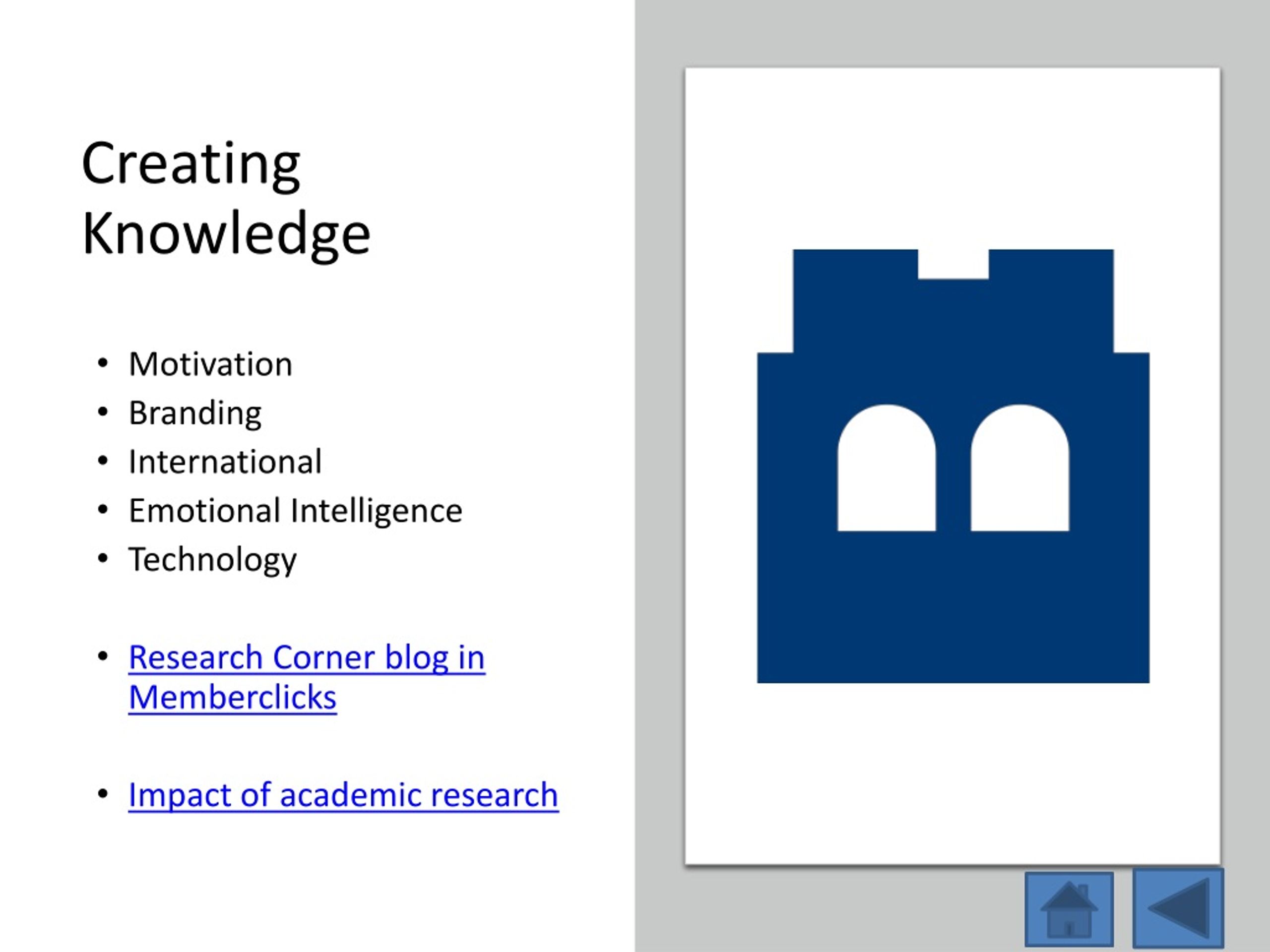Viewport: 1270px width, 952px height.
Task: Select the Motivation bullet point
Action: (210, 362)
